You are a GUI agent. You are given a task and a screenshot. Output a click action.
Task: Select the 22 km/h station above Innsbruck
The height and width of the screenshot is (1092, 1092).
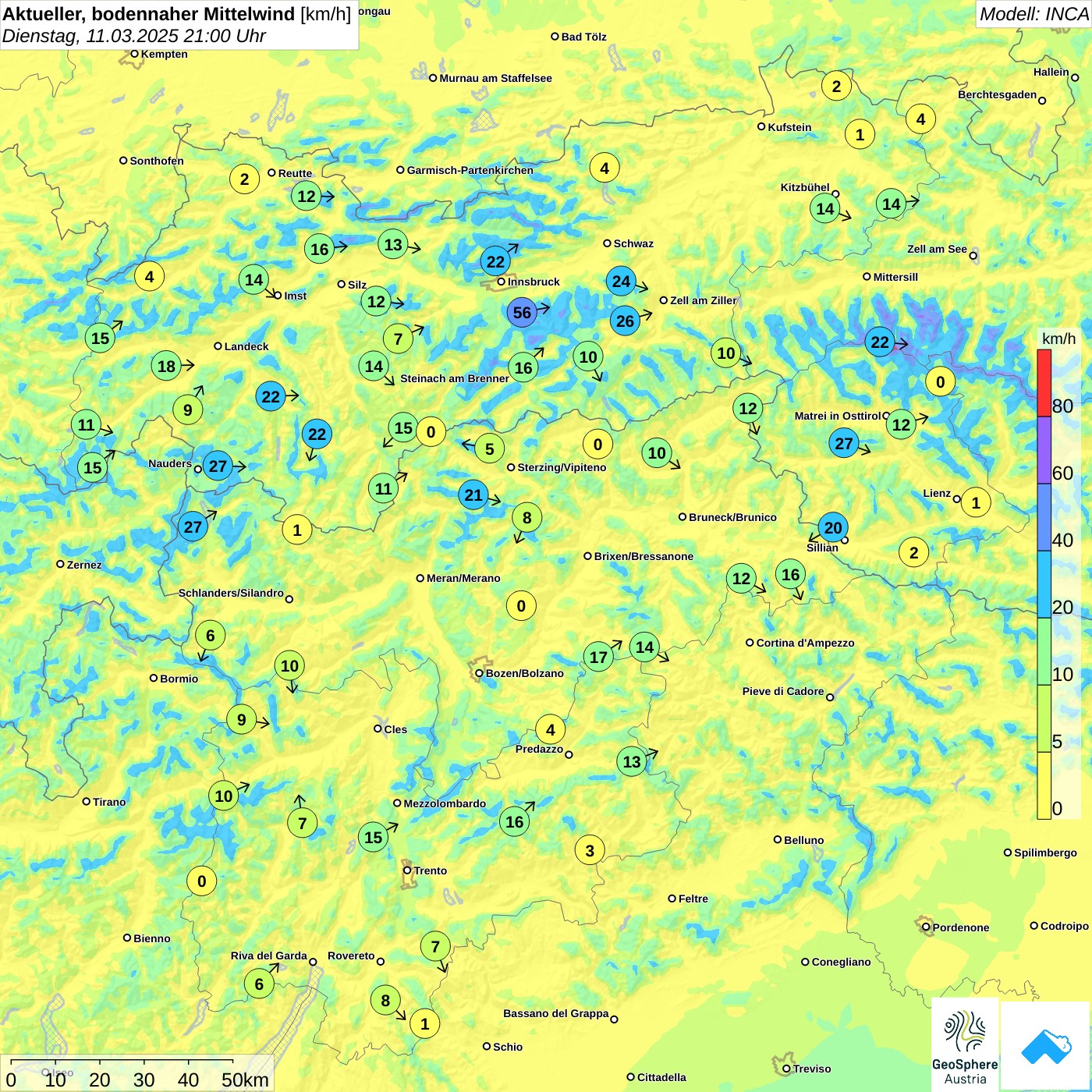pyautogui.click(x=496, y=261)
